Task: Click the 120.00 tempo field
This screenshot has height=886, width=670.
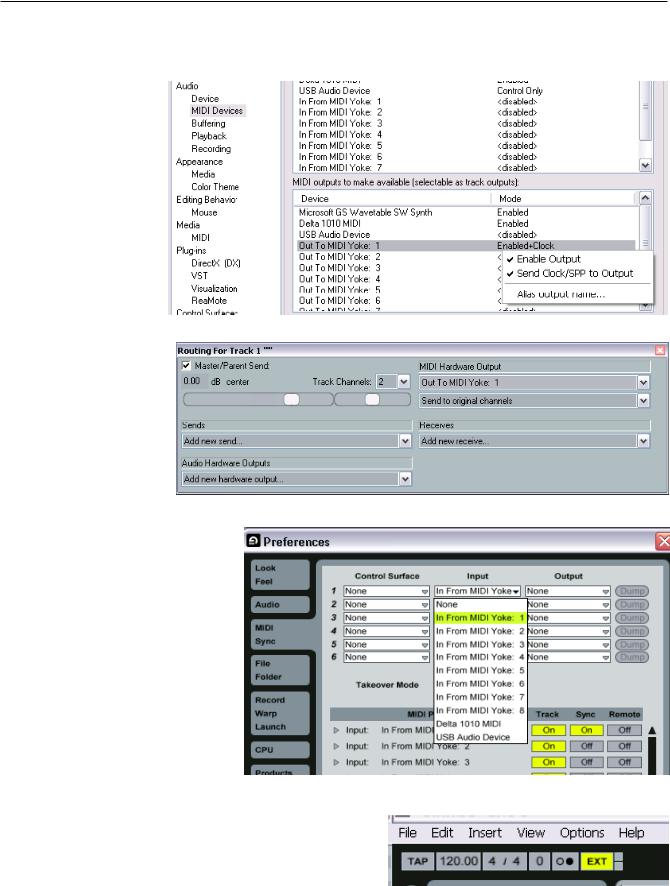Action: 459,862
